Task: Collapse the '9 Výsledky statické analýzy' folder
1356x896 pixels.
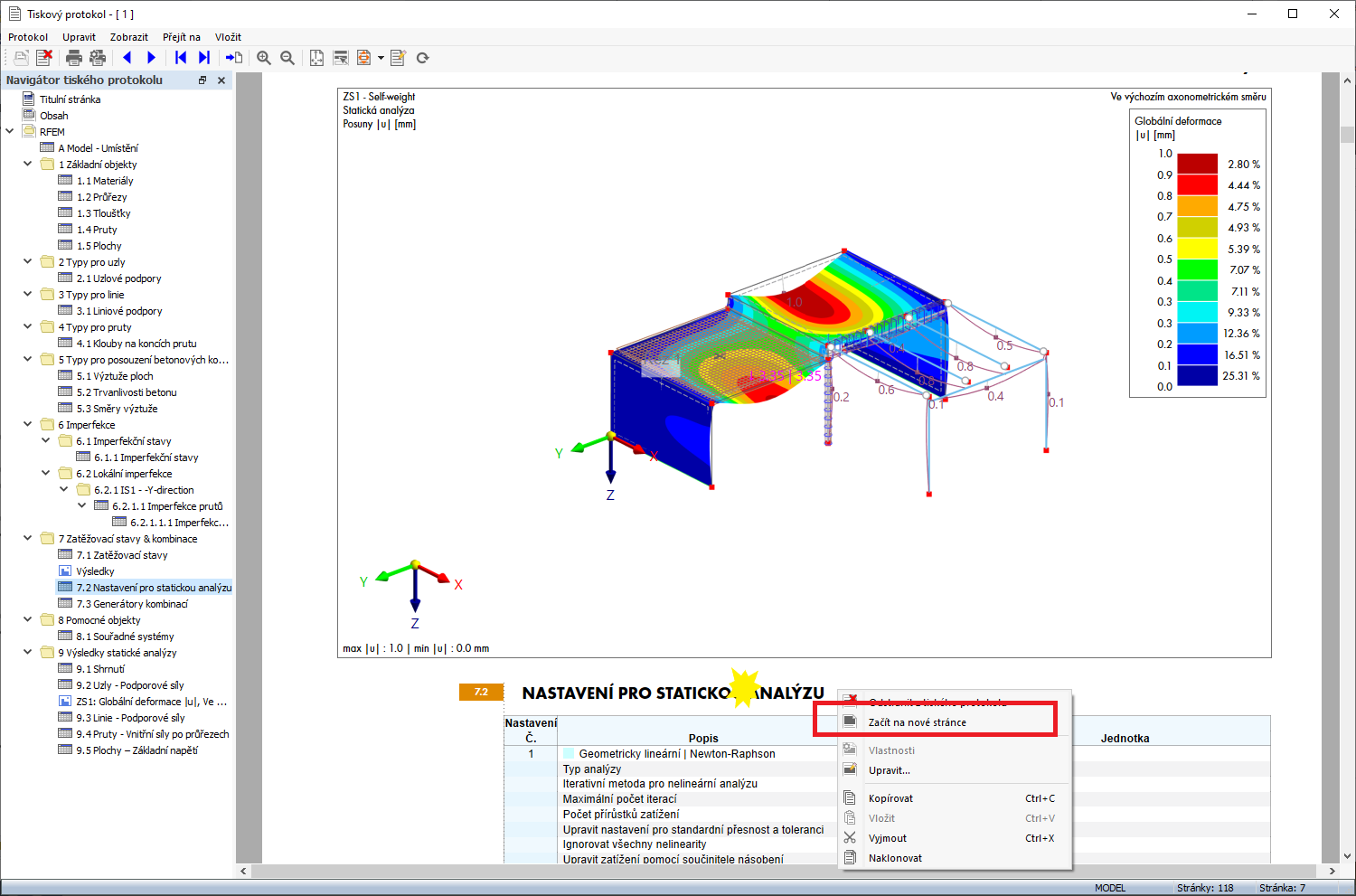Action: click(28, 652)
